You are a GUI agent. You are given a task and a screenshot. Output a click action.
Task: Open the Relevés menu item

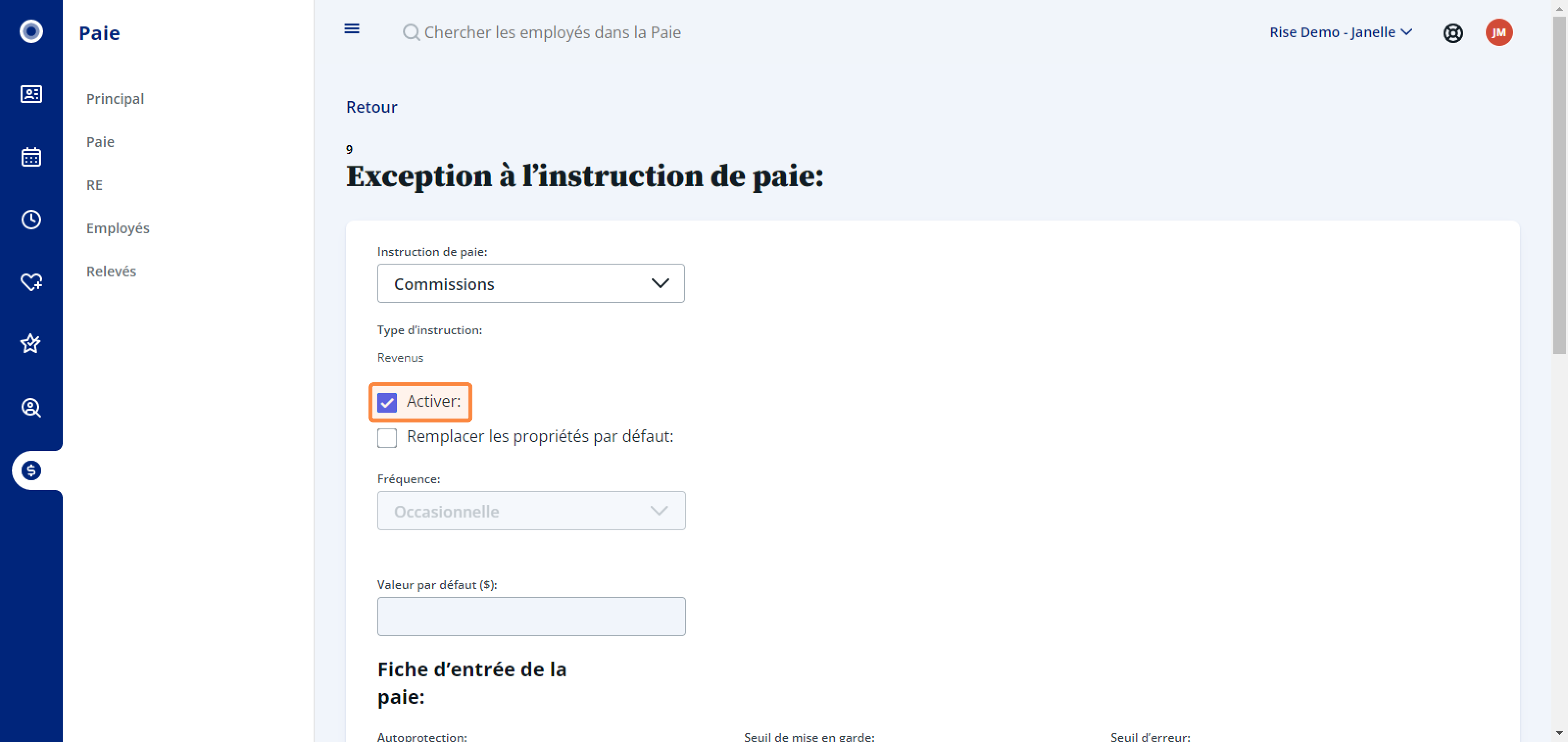tap(111, 271)
